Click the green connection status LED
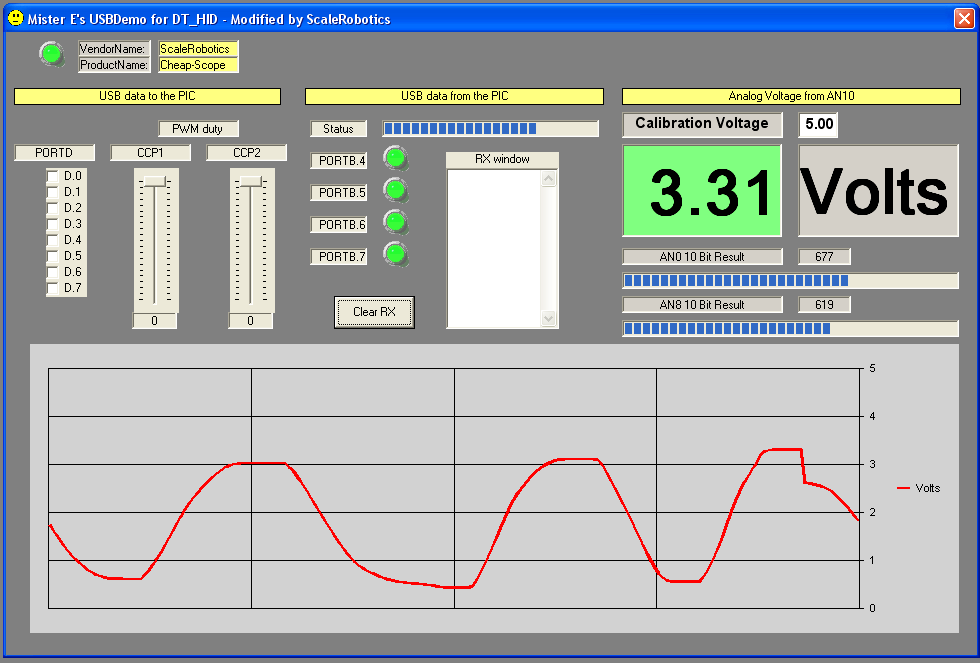The height and width of the screenshot is (663, 980). (x=50, y=55)
